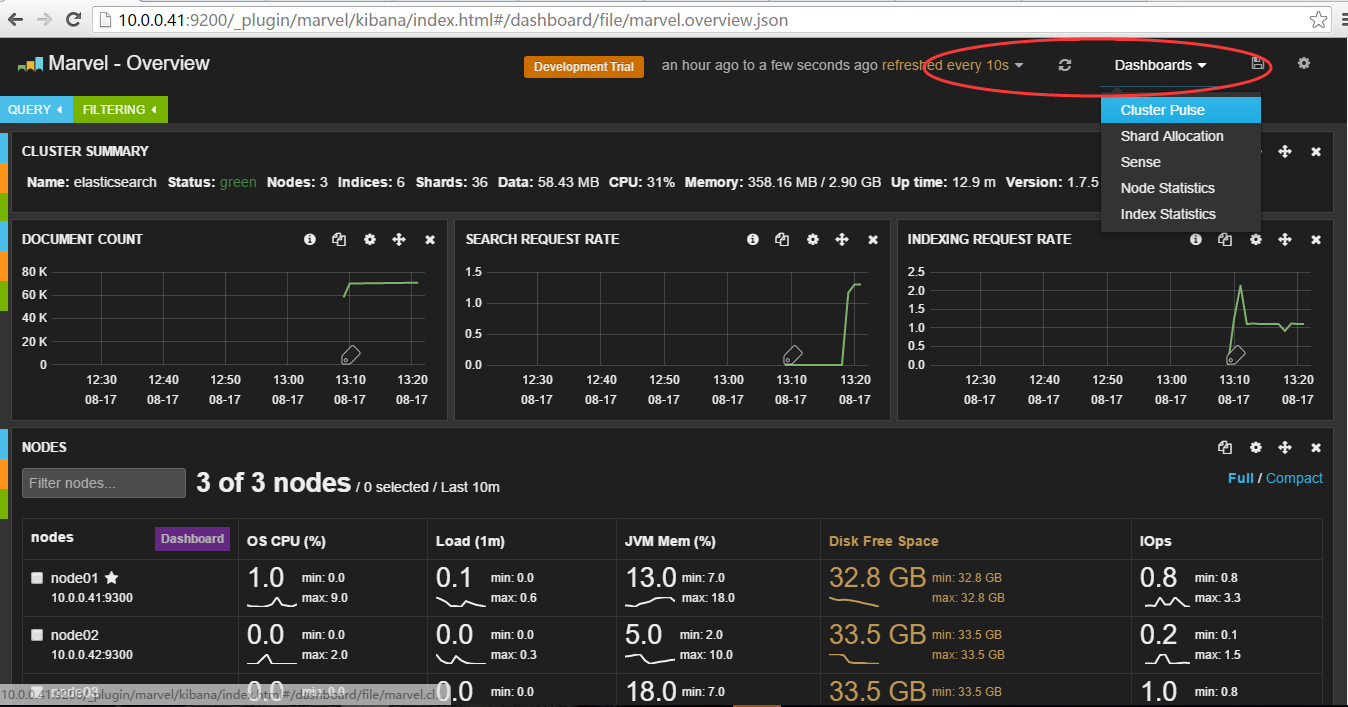This screenshot has width=1348, height=707.
Task: Click move handle of Document Count panel
Action: [x=399, y=240]
